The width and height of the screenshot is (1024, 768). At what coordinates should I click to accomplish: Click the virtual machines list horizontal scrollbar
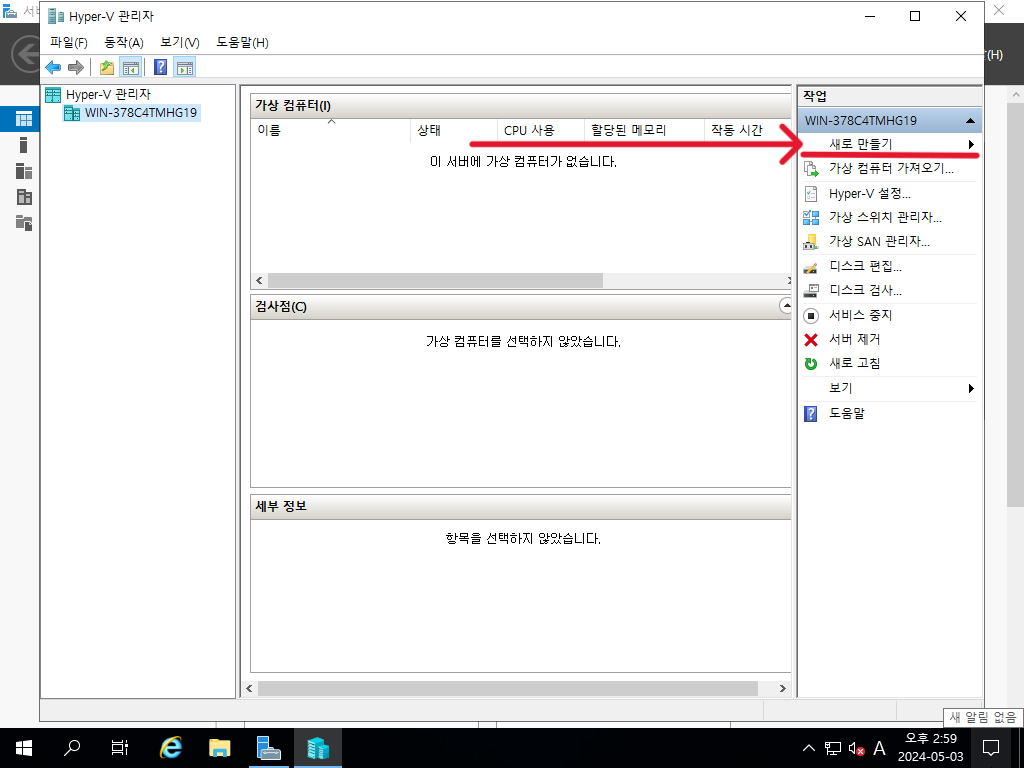pos(435,281)
